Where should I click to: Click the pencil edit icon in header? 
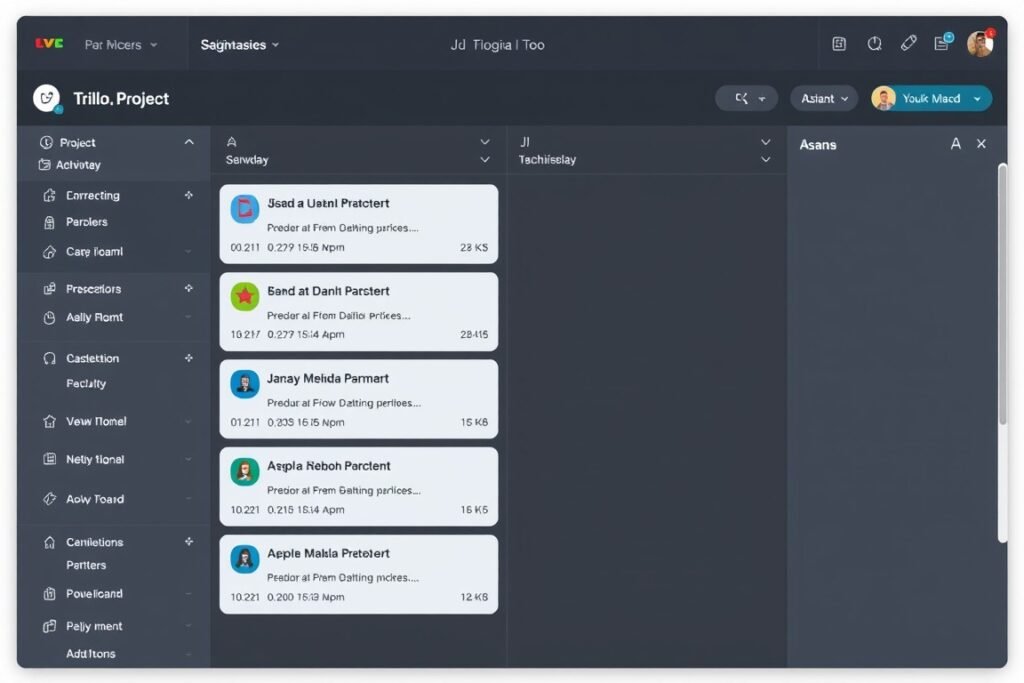pyautogui.click(x=908, y=44)
